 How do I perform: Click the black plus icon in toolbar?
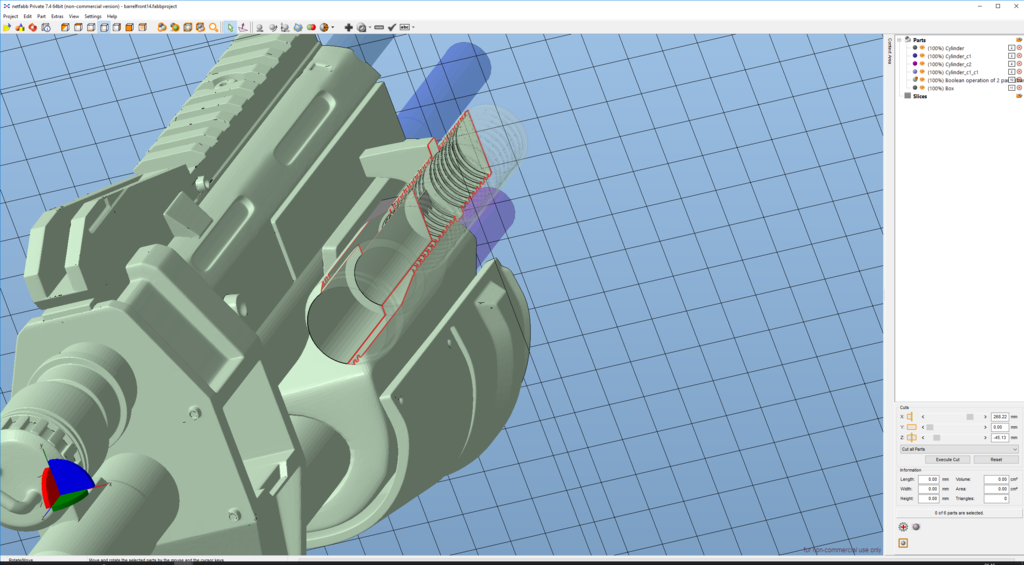(x=349, y=27)
